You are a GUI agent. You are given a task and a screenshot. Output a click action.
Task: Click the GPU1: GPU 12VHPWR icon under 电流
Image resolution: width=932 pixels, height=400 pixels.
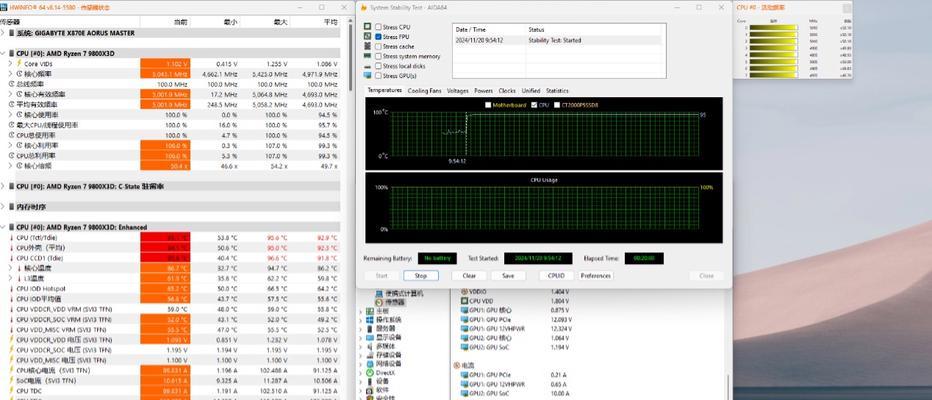click(x=464, y=384)
